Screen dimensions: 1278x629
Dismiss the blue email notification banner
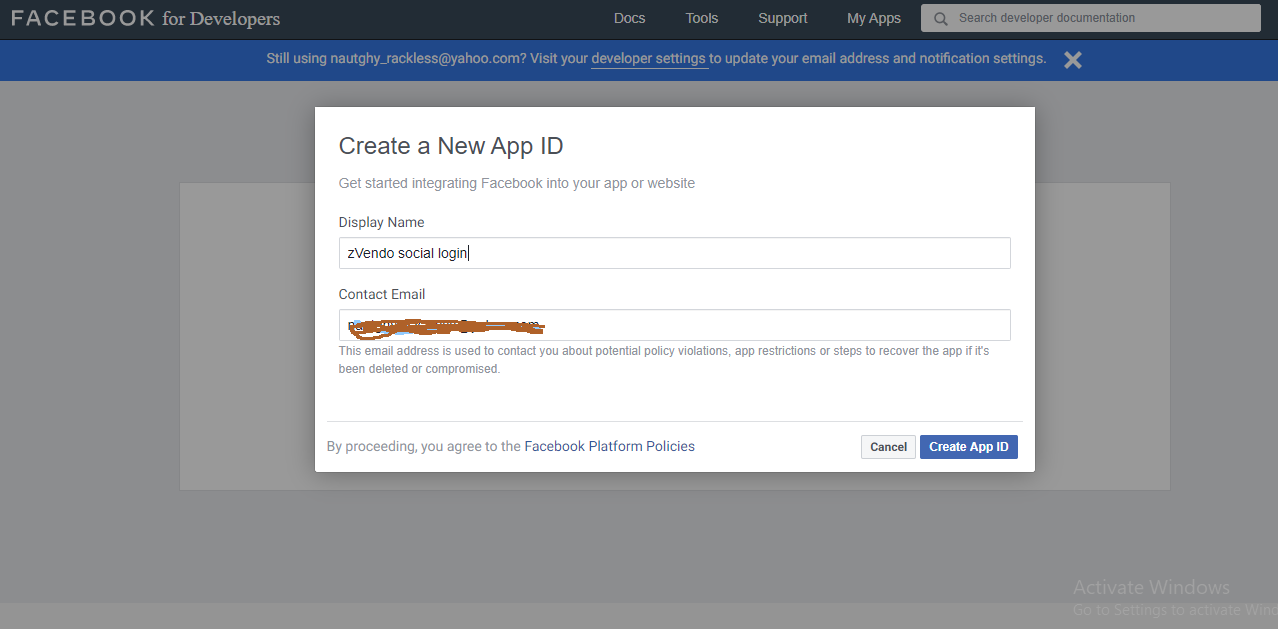tap(1073, 60)
